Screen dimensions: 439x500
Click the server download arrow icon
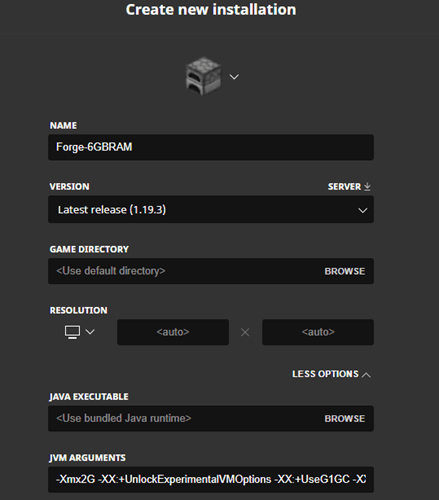[x=367, y=187]
